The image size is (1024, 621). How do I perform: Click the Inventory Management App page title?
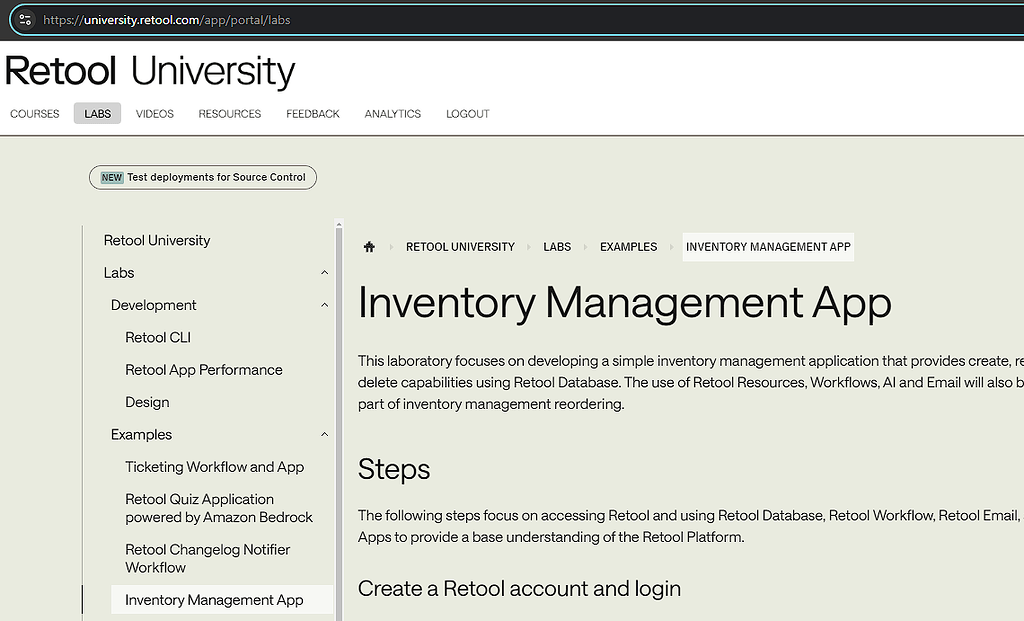[x=624, y=303]
